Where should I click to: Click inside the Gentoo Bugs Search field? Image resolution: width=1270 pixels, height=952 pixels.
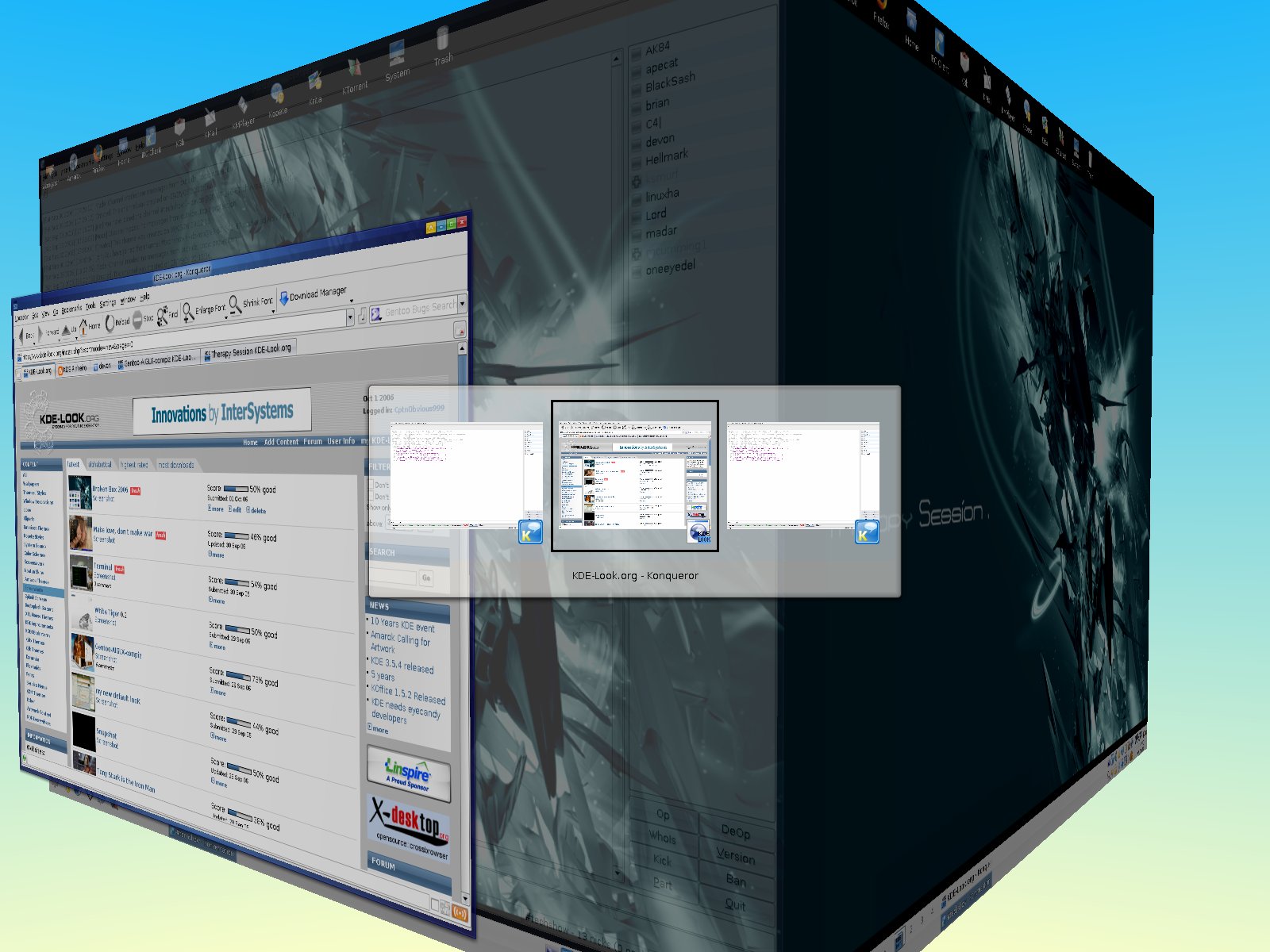pos(421,307)
